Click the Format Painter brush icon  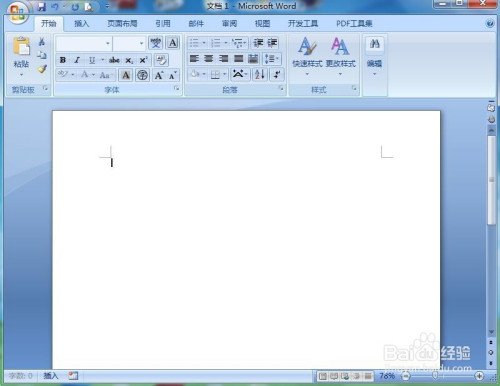click(x=42, y=69)
